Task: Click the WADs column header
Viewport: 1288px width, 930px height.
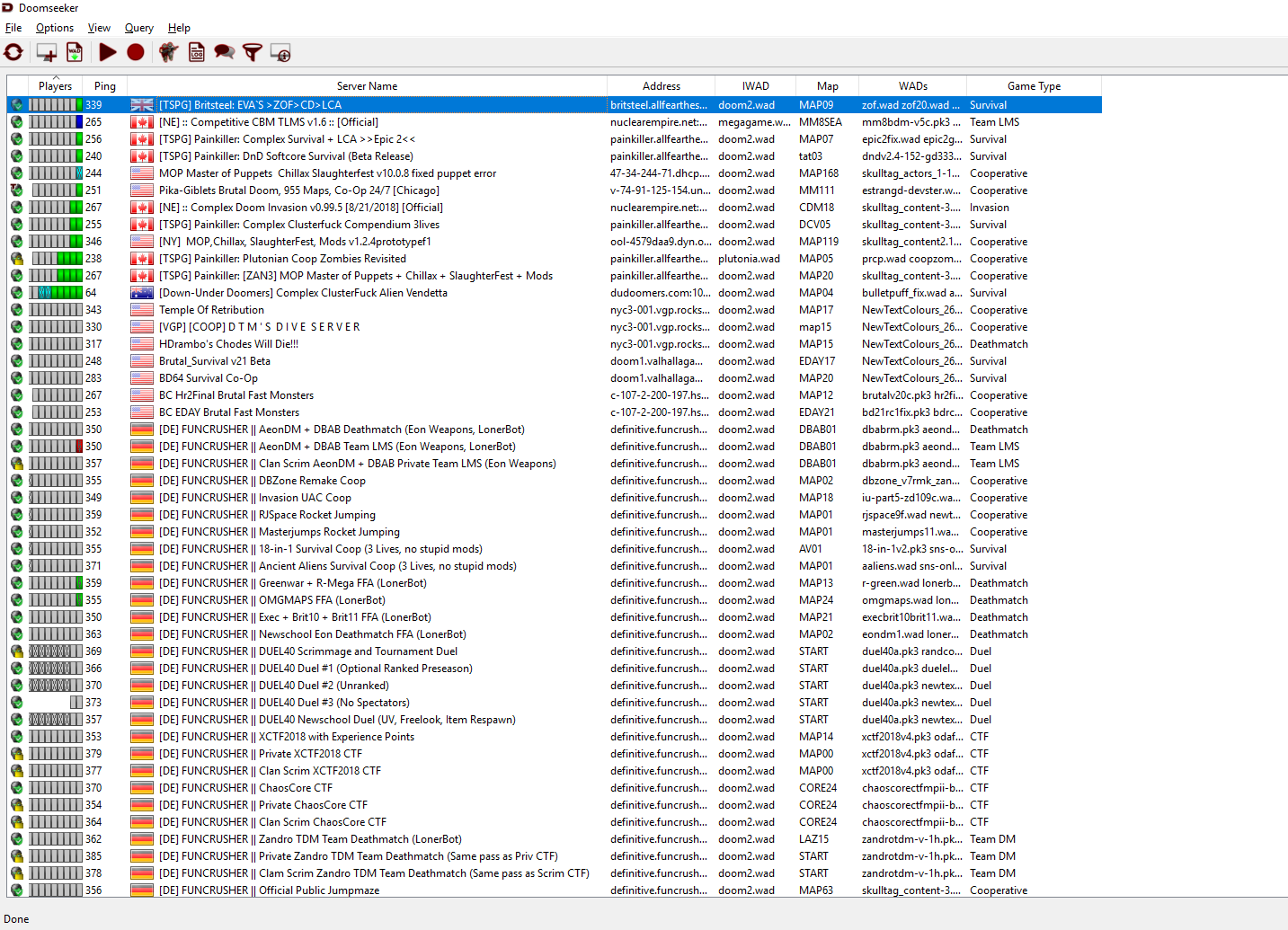Action: point(913,86)
